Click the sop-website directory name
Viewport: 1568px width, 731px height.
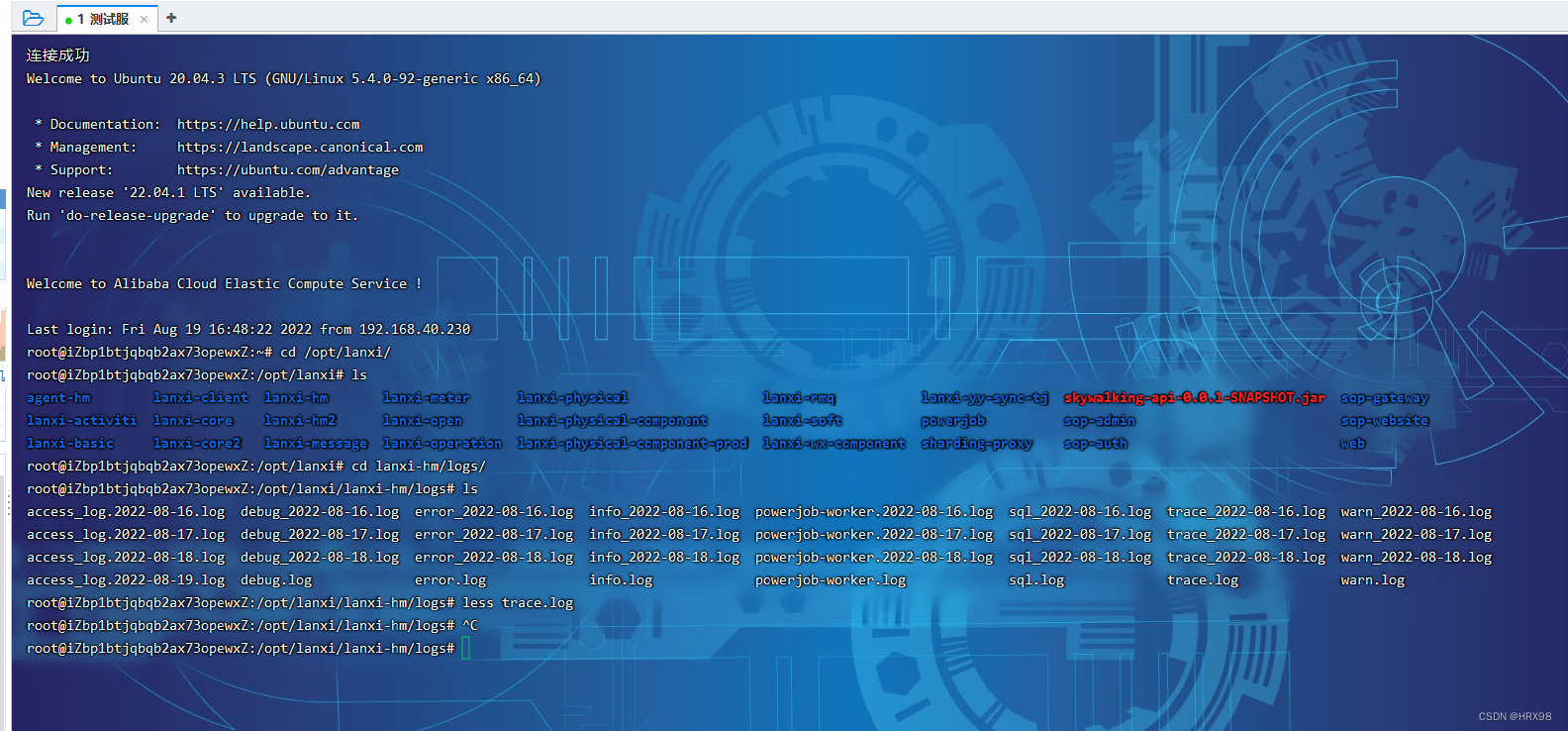[x=1385, y=420]
